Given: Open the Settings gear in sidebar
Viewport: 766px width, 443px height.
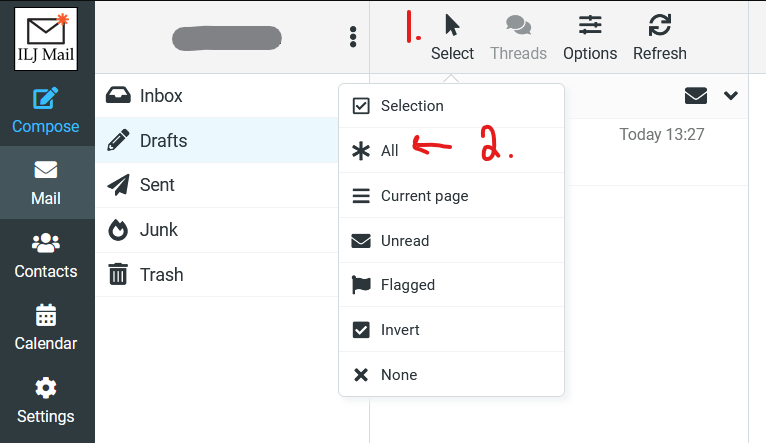Looking at the screenshot, I should 46,401.
